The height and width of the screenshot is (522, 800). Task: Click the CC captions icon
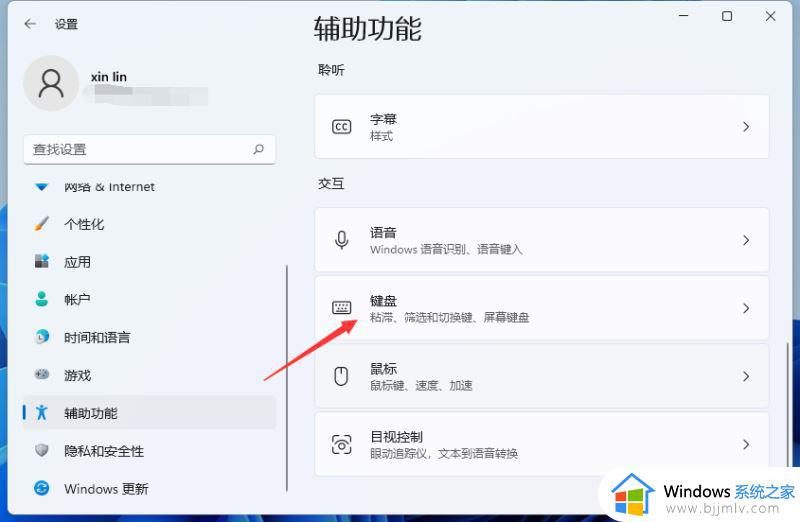click(x=341, y=127)
